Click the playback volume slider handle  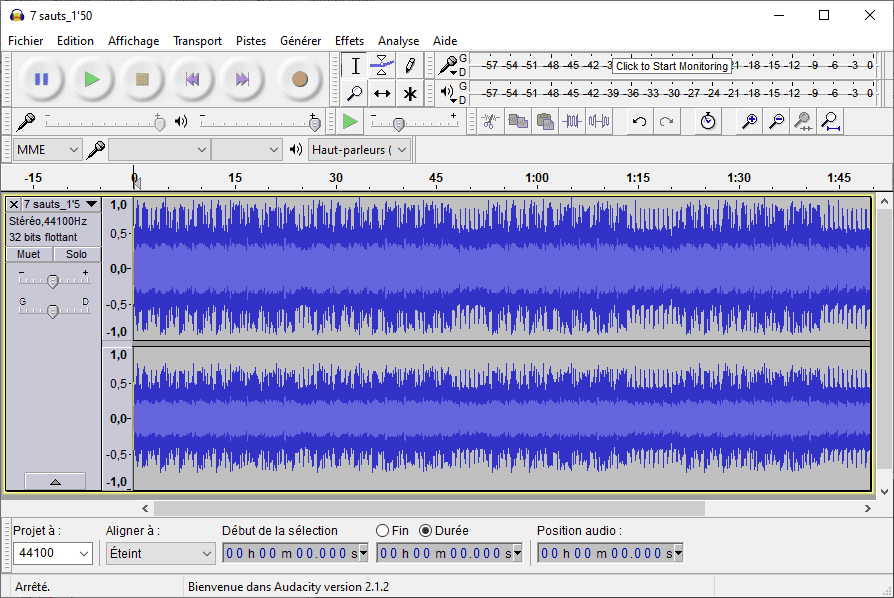click(x=314, y=123)
